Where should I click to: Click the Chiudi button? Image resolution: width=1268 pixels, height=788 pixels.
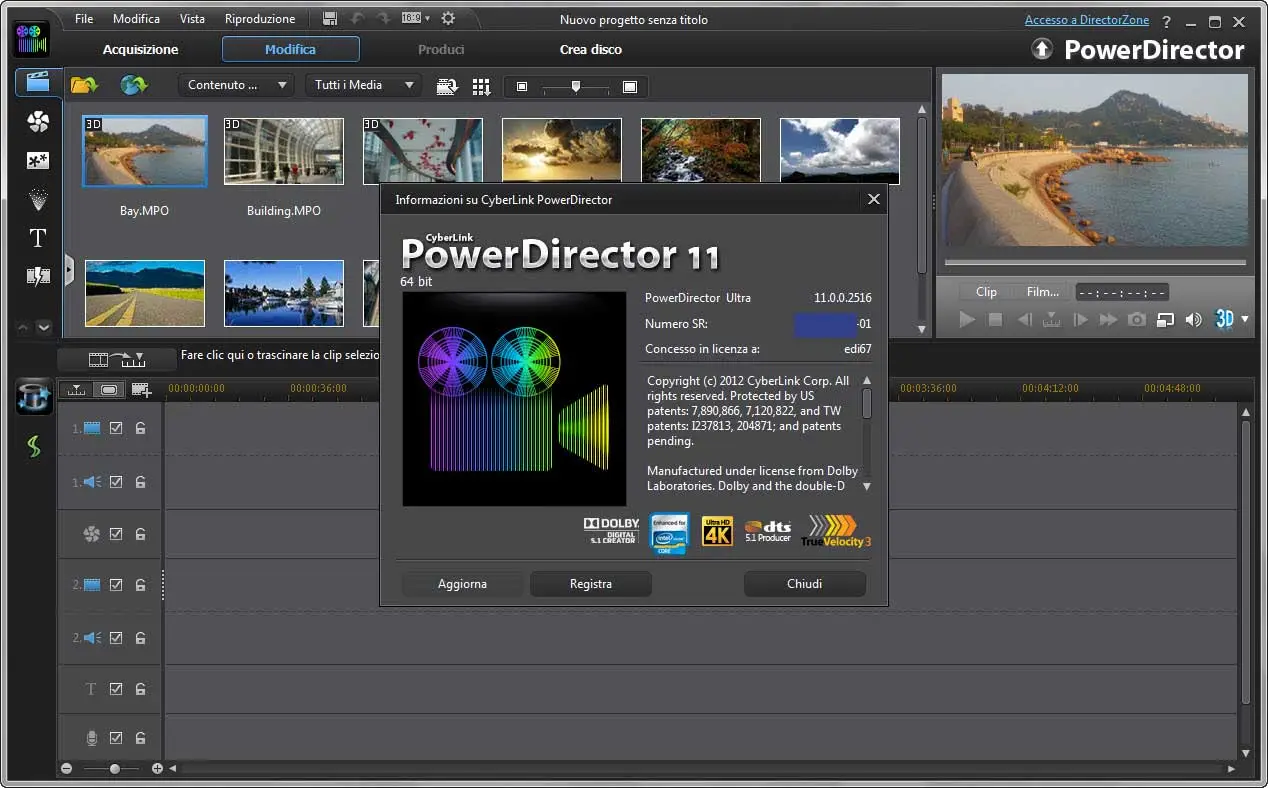pos(805,584)
